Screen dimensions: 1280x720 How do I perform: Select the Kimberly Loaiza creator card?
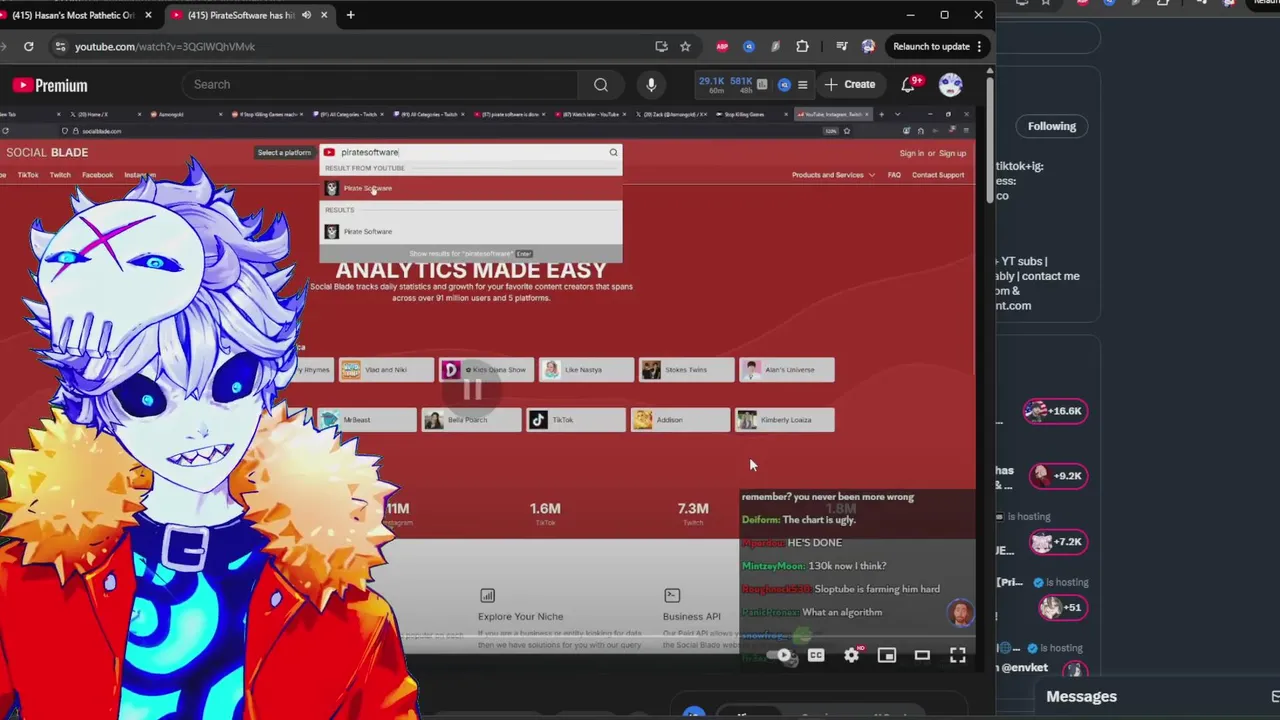point(784,420)
